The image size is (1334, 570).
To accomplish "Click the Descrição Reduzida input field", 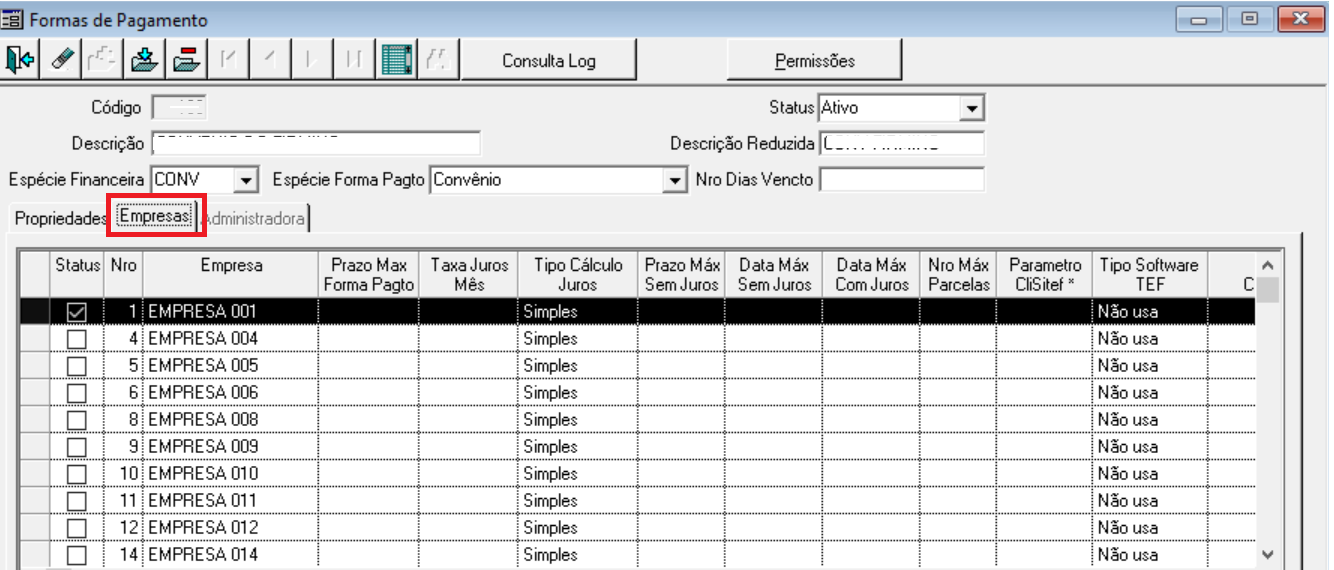I will [901, 144].
